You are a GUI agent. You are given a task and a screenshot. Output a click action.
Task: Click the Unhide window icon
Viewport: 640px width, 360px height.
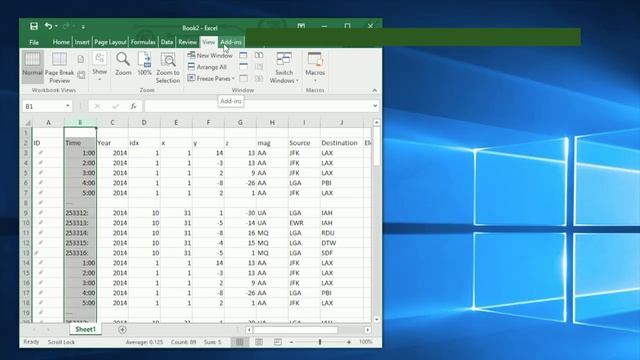243,78
